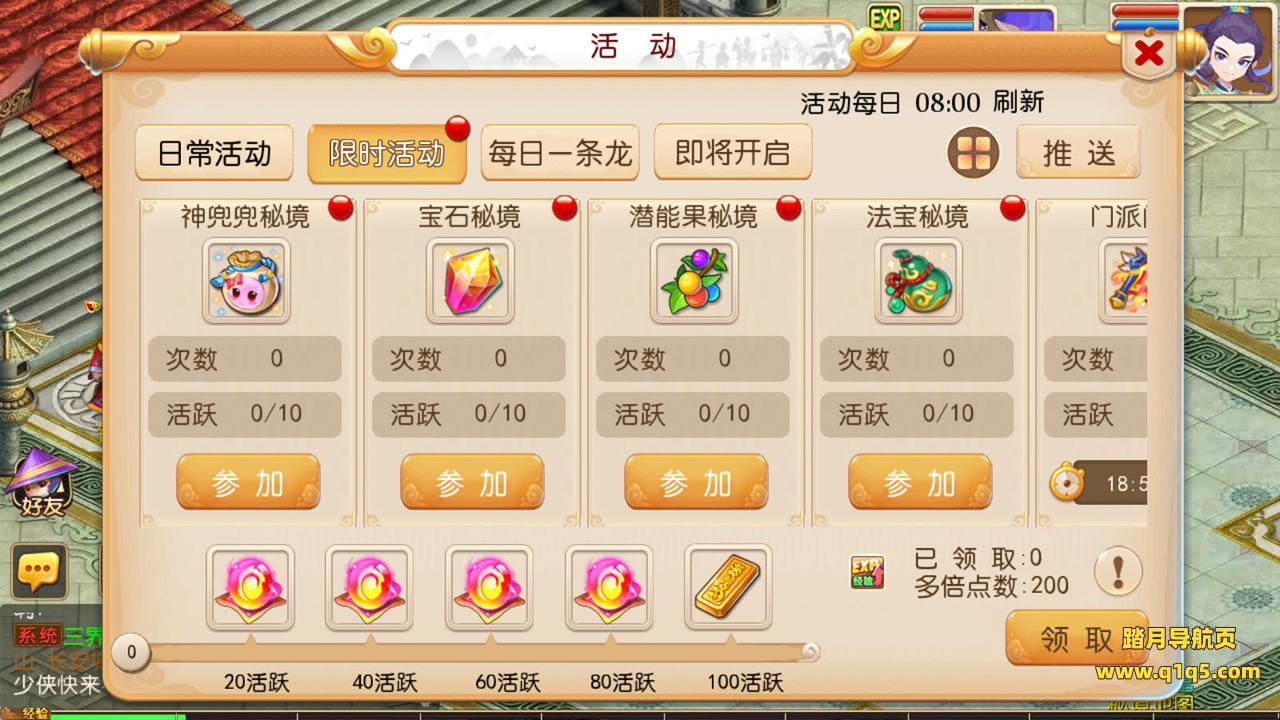
Task: Click the 推送 button
Action: [1079, 153]
